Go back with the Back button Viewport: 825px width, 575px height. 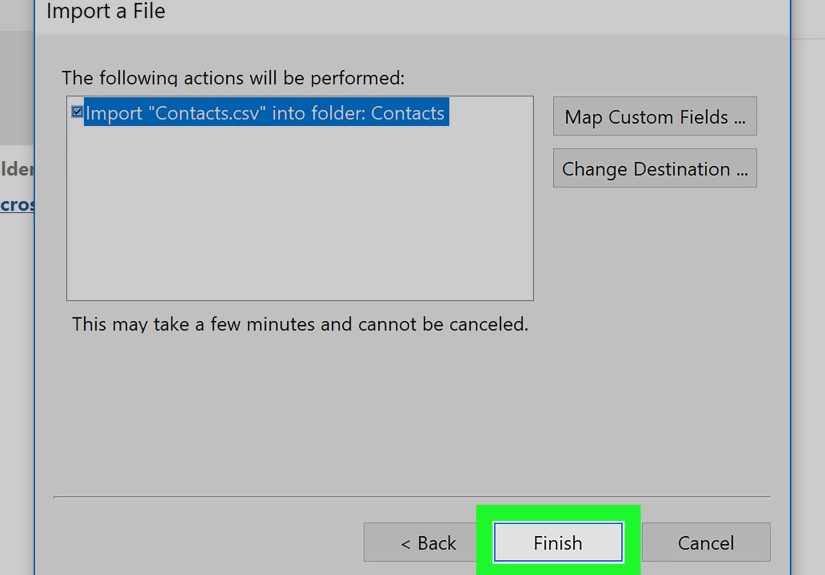[428, 543]
